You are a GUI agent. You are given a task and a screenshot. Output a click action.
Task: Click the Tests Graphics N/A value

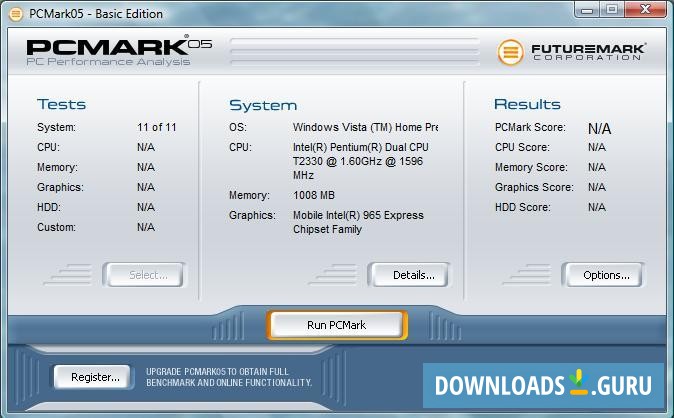point(146,187)
